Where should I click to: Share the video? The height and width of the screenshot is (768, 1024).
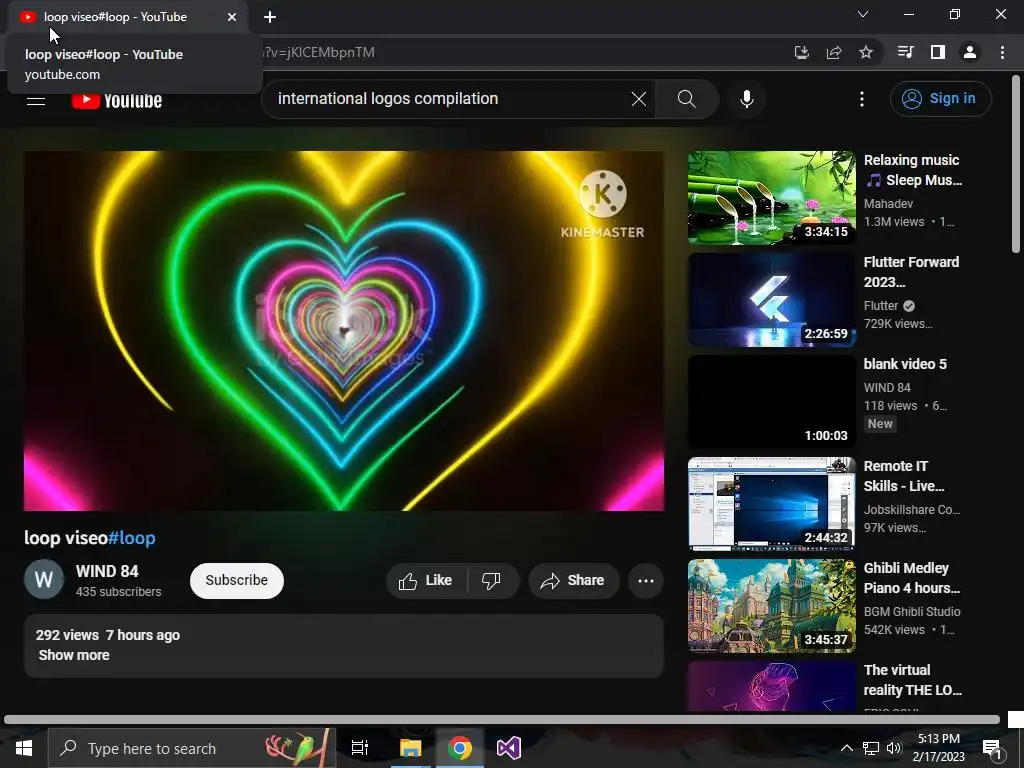pyautogui.click(x=573, y=581)
